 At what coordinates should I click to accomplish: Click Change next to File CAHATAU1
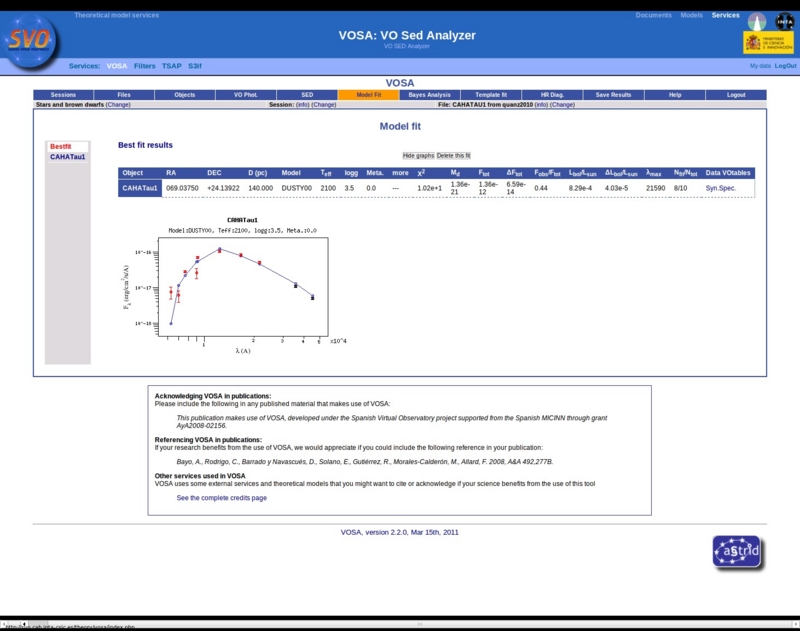562,105
